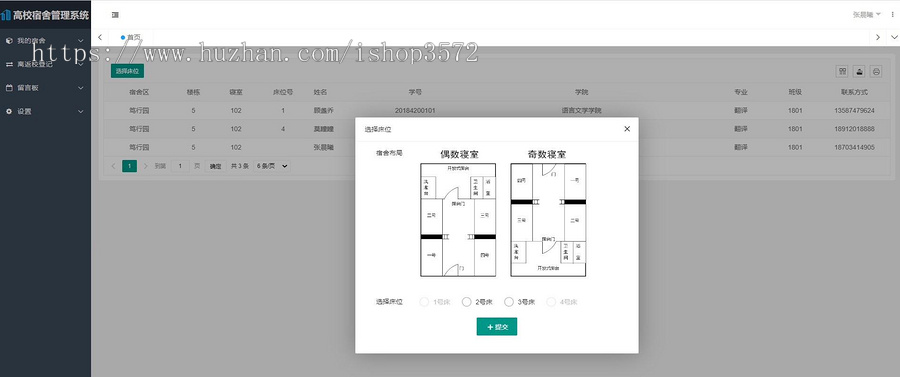Click the export icon above table
Screen dimensions: 900x377
point(859,71)
